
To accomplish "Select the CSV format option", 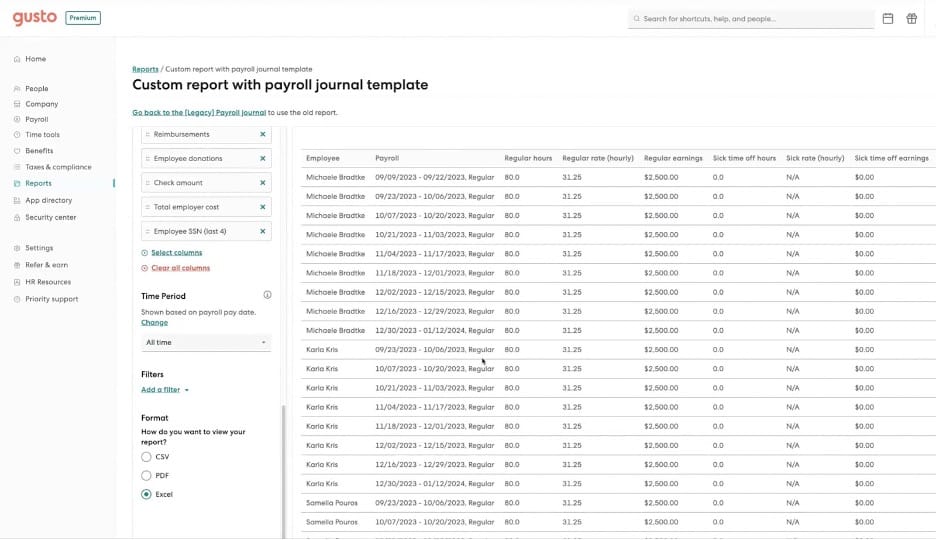I will click(x=147, y=457).
